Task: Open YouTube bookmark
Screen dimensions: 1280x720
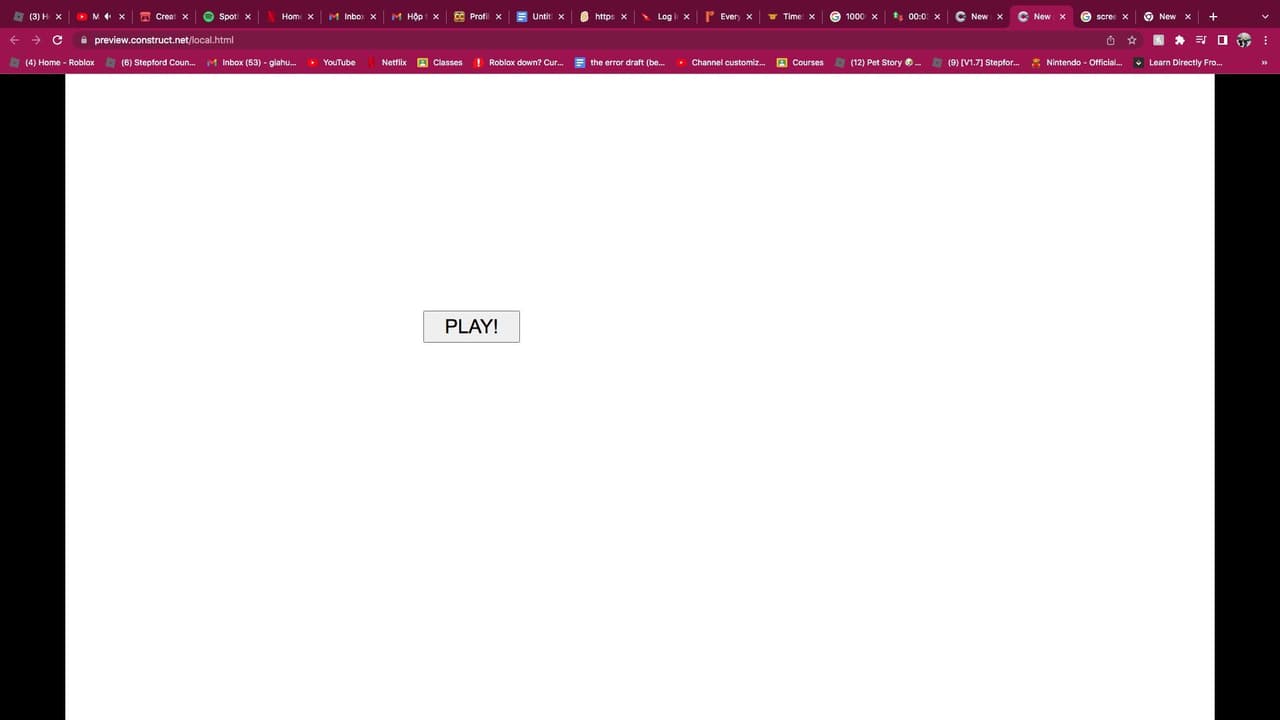Action: click(332, 62)
